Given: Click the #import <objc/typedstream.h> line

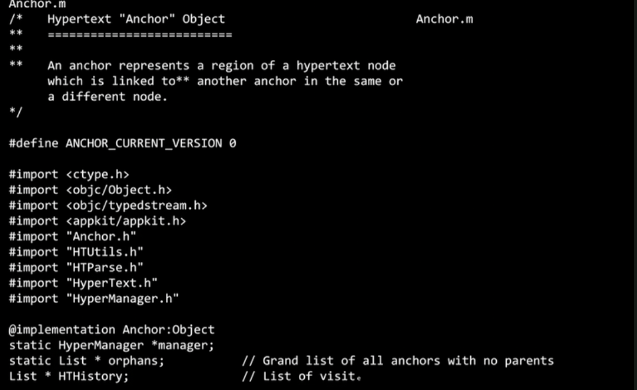Looking at the screenshot, I should tap(108, 205).
